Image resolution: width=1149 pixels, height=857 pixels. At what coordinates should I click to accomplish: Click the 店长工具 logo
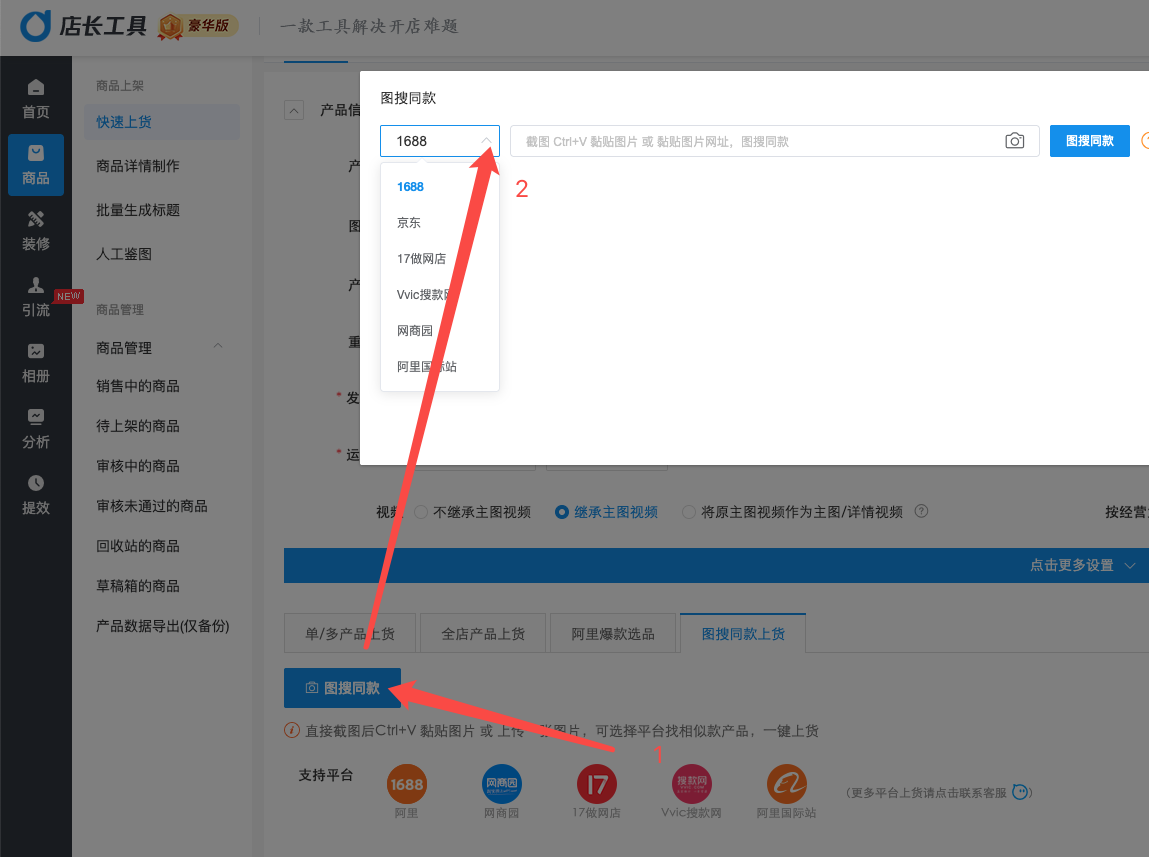(x=83, y=26)
